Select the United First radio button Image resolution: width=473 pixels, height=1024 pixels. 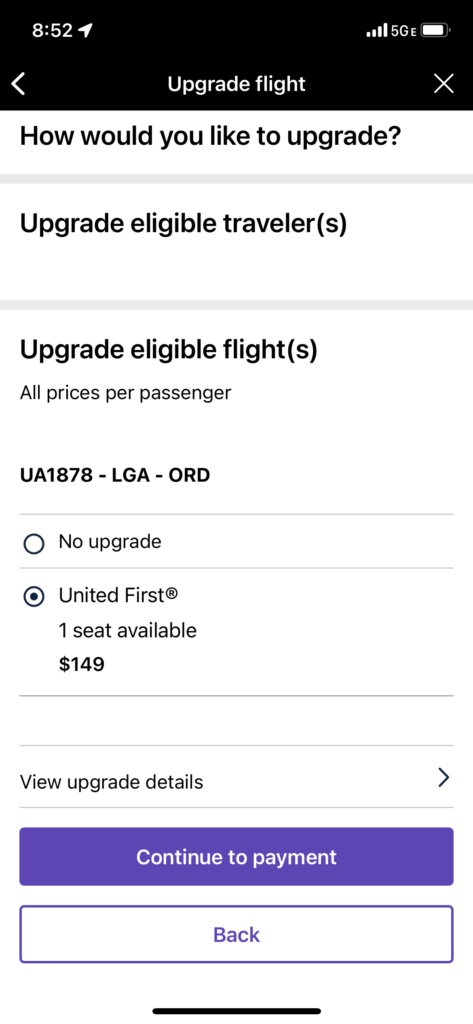click(x=33, y=597)
